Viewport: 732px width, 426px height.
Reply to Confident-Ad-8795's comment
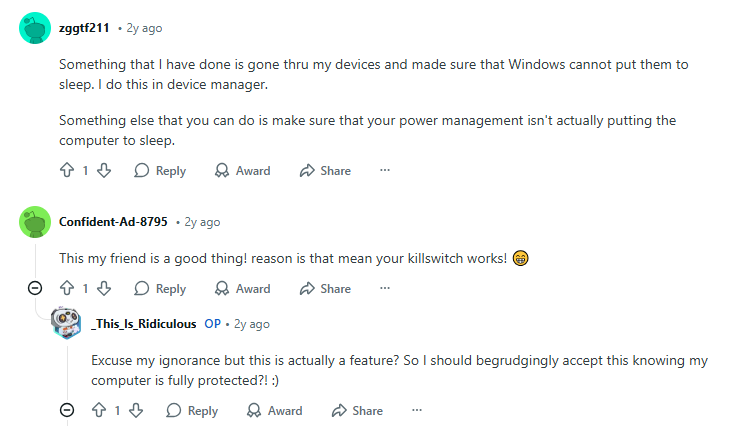click(x=160, y=289)
